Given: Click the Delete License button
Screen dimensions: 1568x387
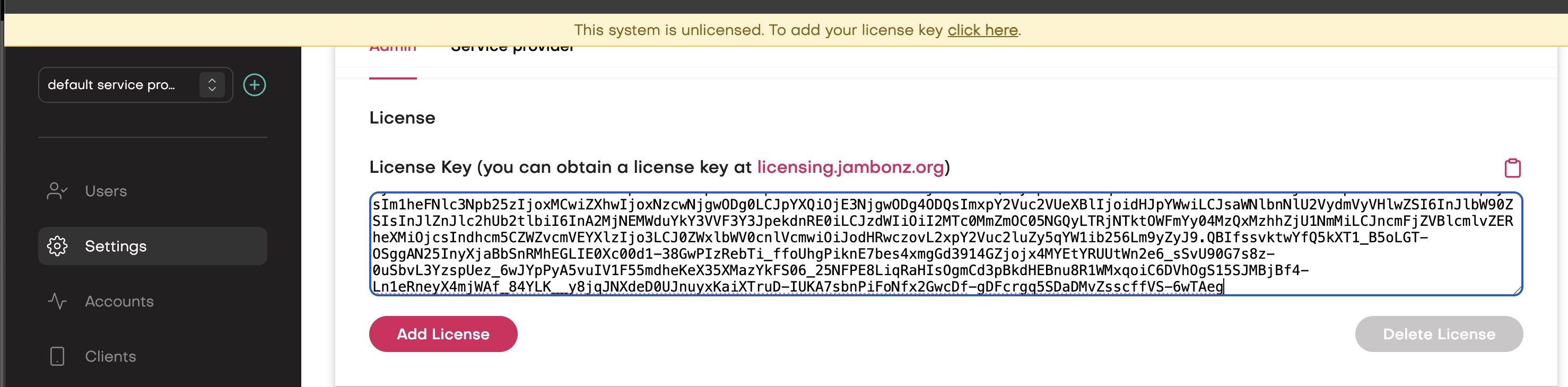Looking at the screenshot, I should click(x=1438, y=333).
